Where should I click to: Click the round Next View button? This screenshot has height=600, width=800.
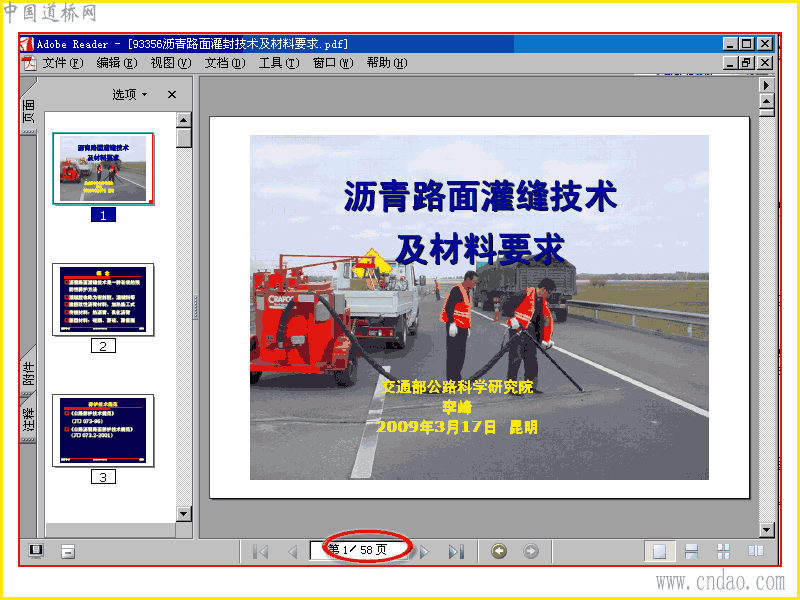tap(531, 551)
